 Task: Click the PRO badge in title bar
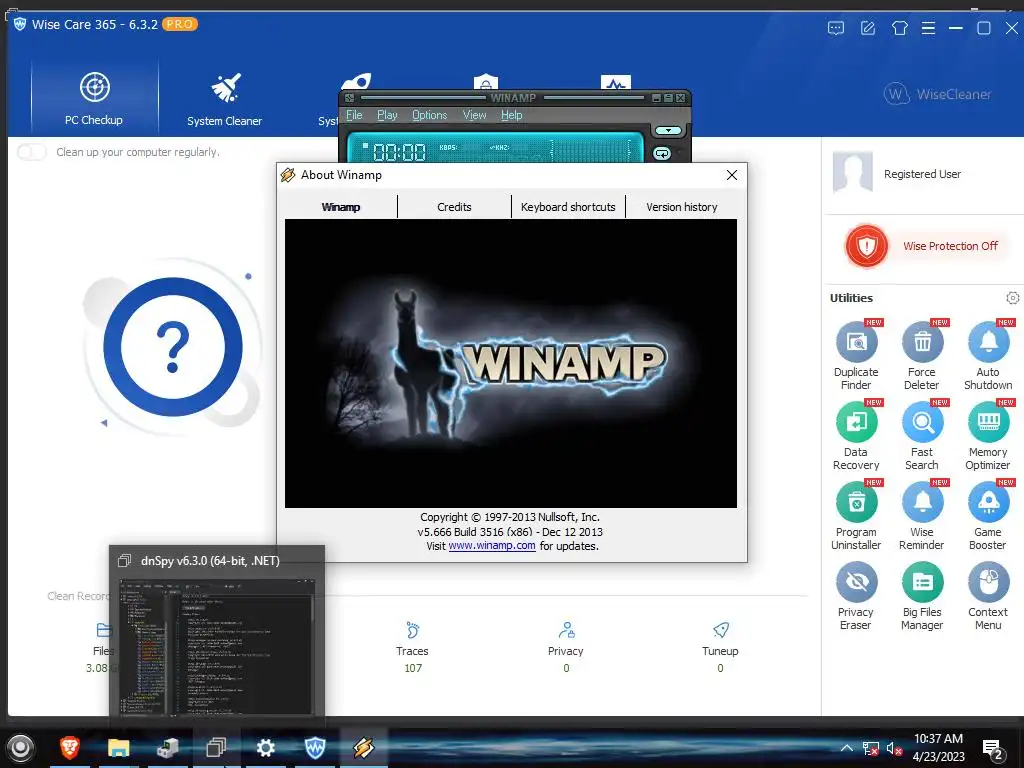[x=180, y=24]
